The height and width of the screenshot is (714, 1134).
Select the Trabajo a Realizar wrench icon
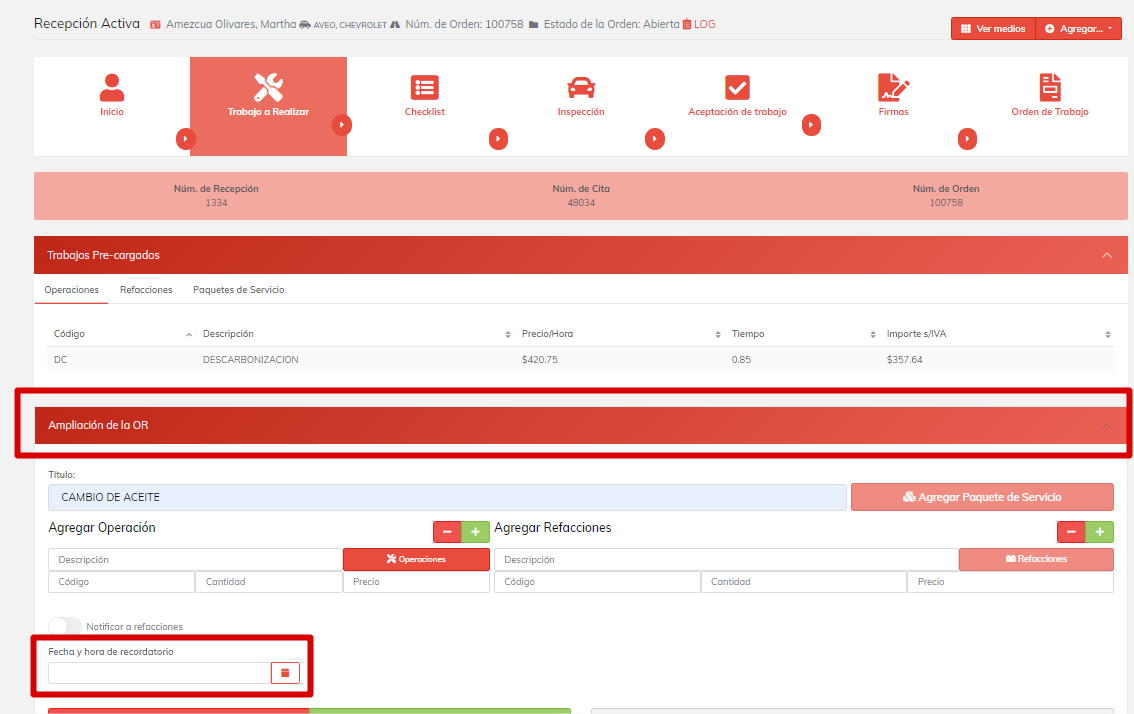268,88
